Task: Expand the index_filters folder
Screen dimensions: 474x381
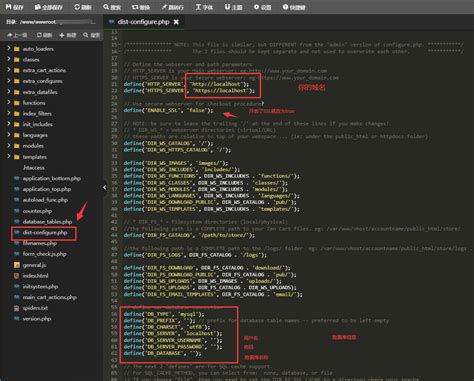Action: (x=8, y=113)
